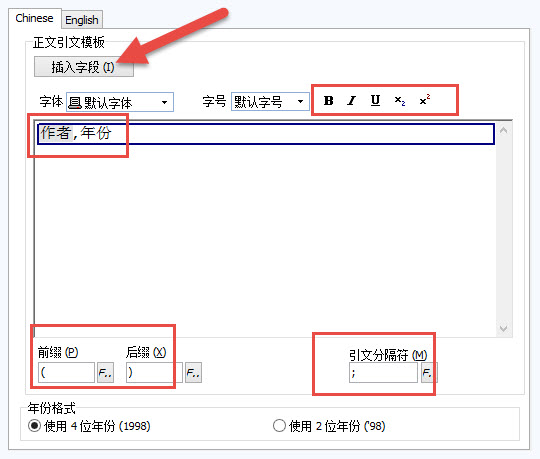The image size is (540, 459).
Task: Apply superscript formatting icon
Action: click(425, 101)
